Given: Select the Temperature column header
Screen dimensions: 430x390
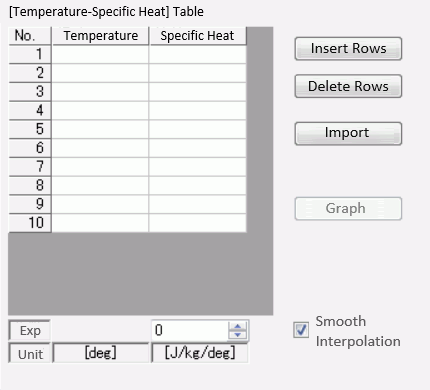Looking at the screenshot, I should click(x=100, y=36).
